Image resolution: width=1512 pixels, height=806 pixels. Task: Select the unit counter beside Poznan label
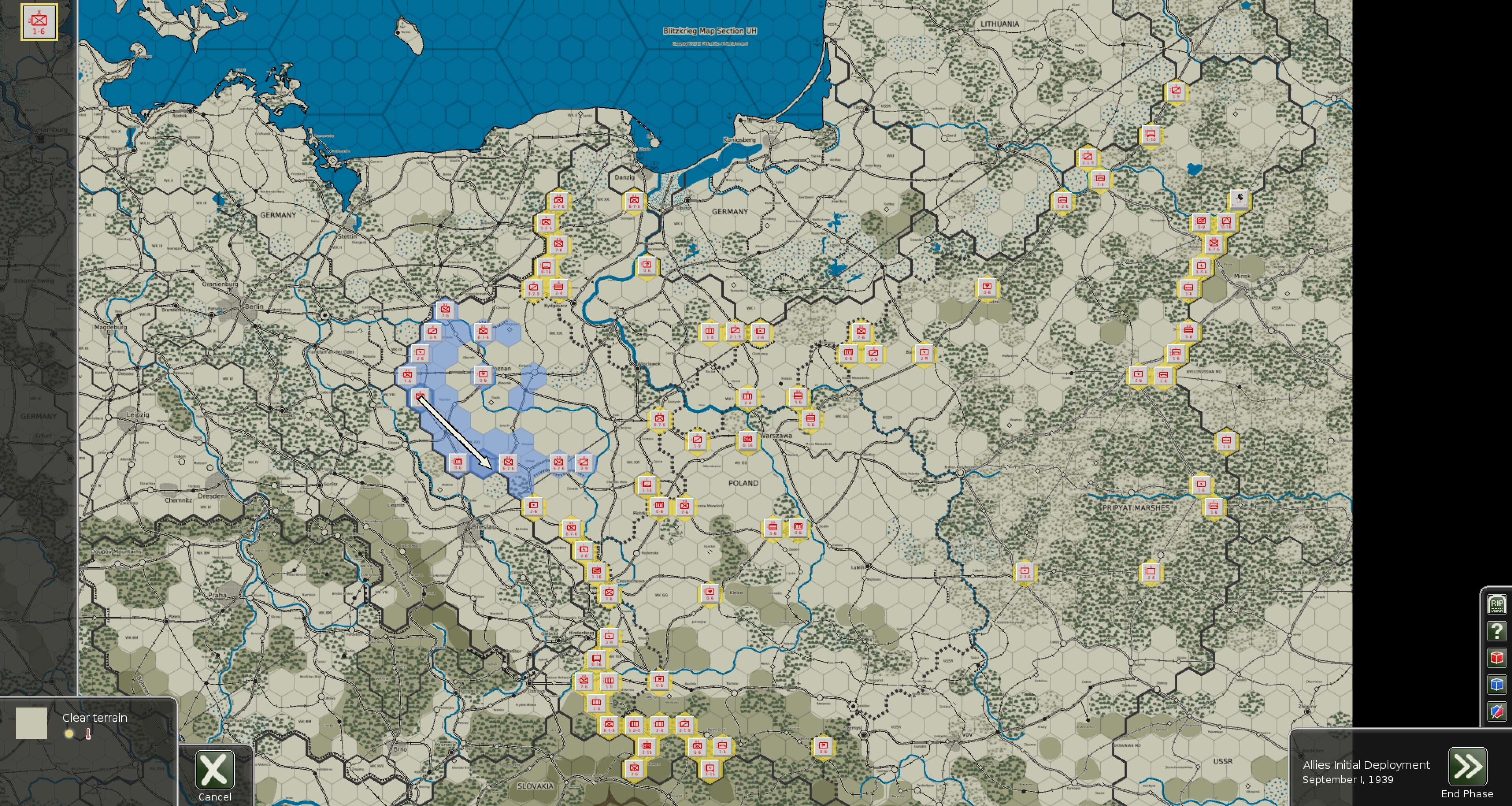point(482,376)
